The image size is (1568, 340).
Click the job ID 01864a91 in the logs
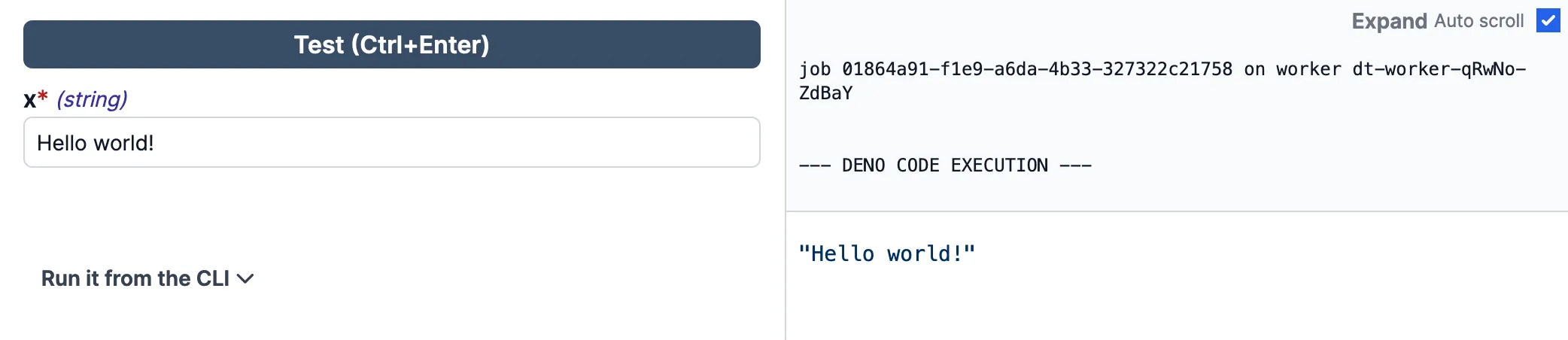1037,69
